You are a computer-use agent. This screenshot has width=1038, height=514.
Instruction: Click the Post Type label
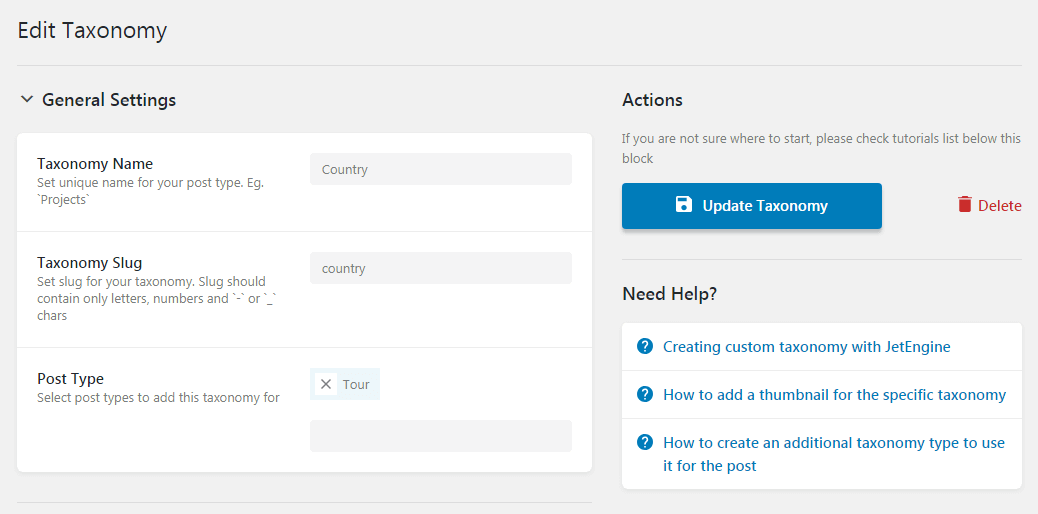70,379
